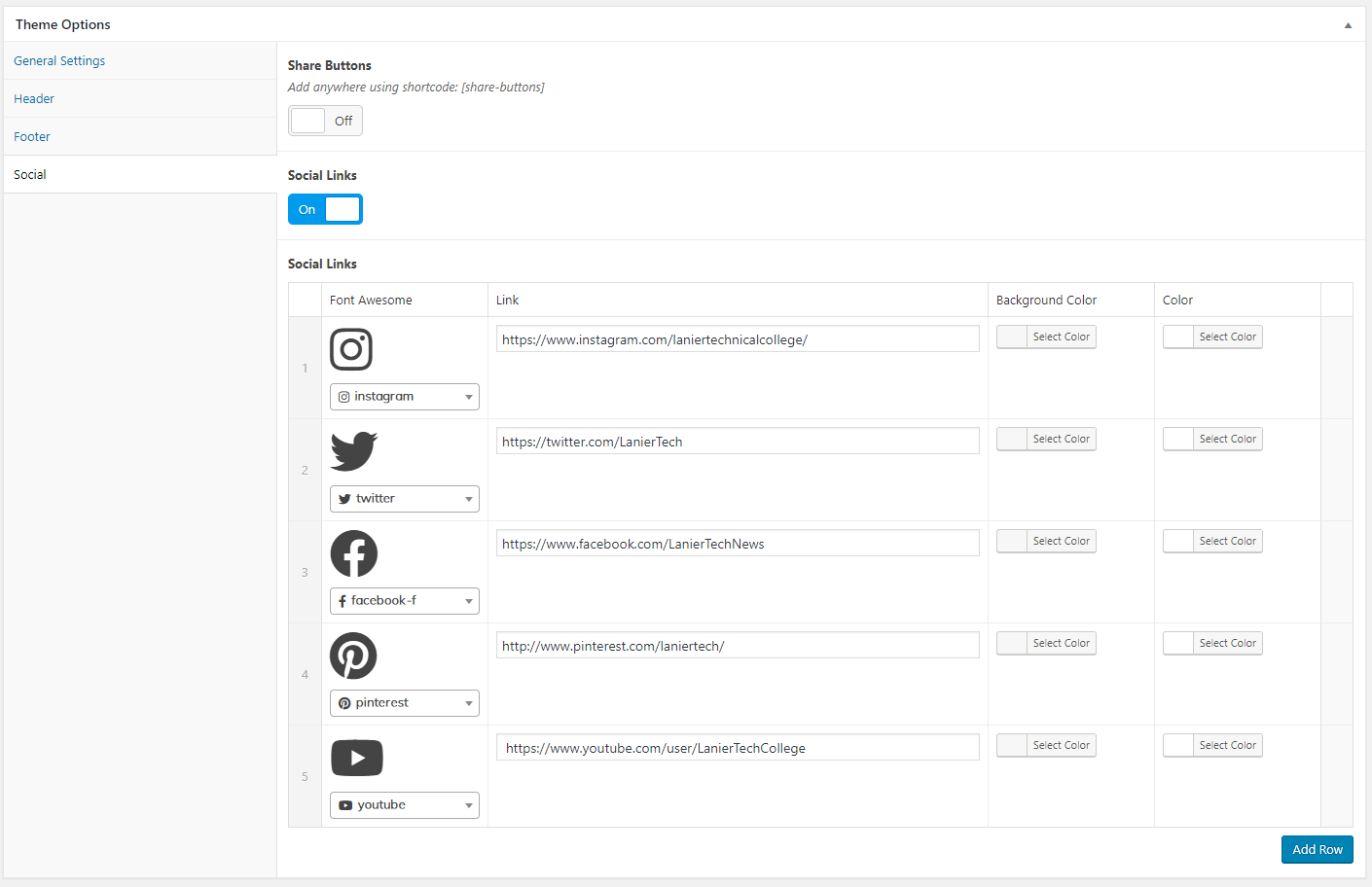Click the Instagram link URL field
The image size is (1372, 887).
click(738, 338)
